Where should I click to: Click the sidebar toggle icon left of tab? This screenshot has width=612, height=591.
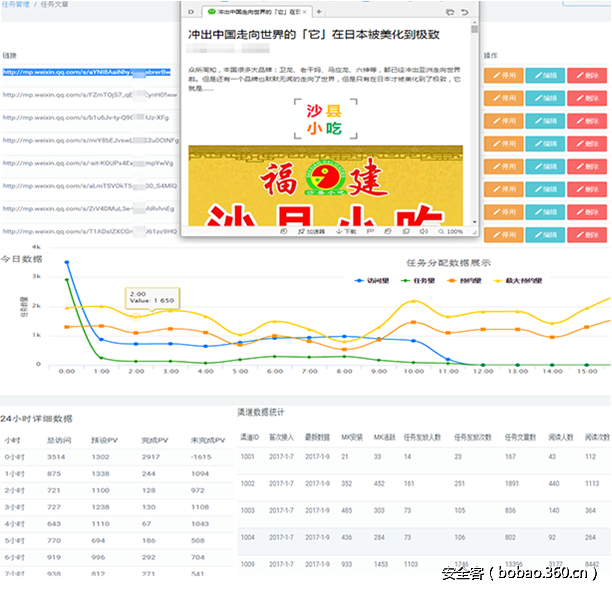point(192,10)
